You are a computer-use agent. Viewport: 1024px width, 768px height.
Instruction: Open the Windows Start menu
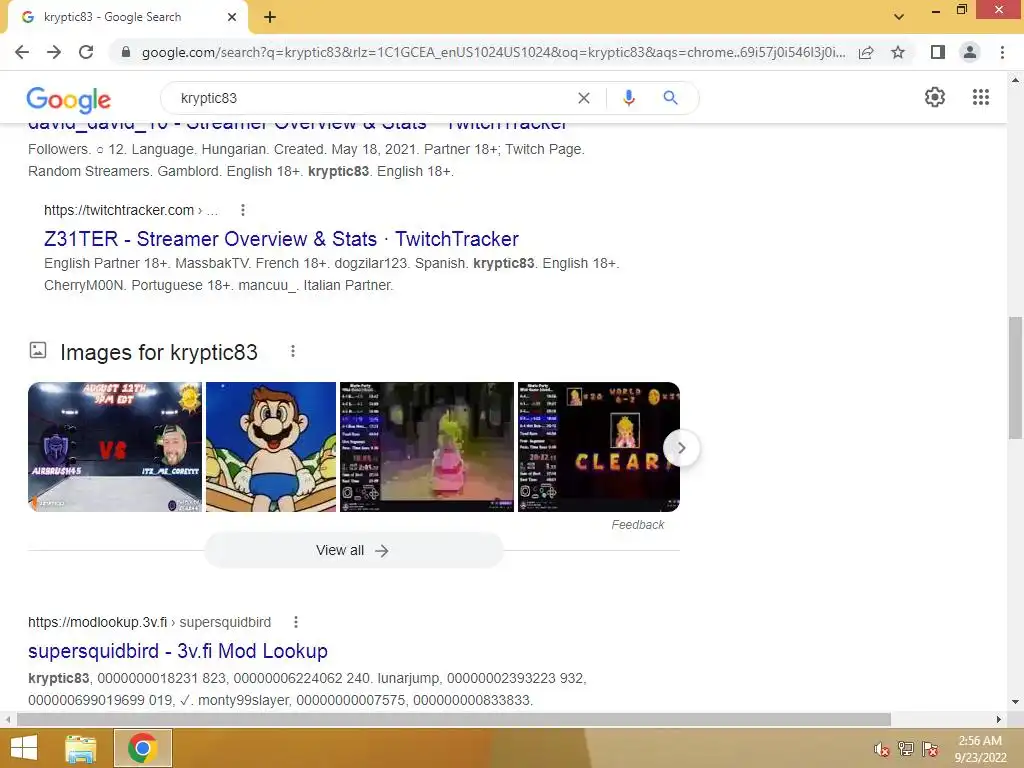[24, 748]
